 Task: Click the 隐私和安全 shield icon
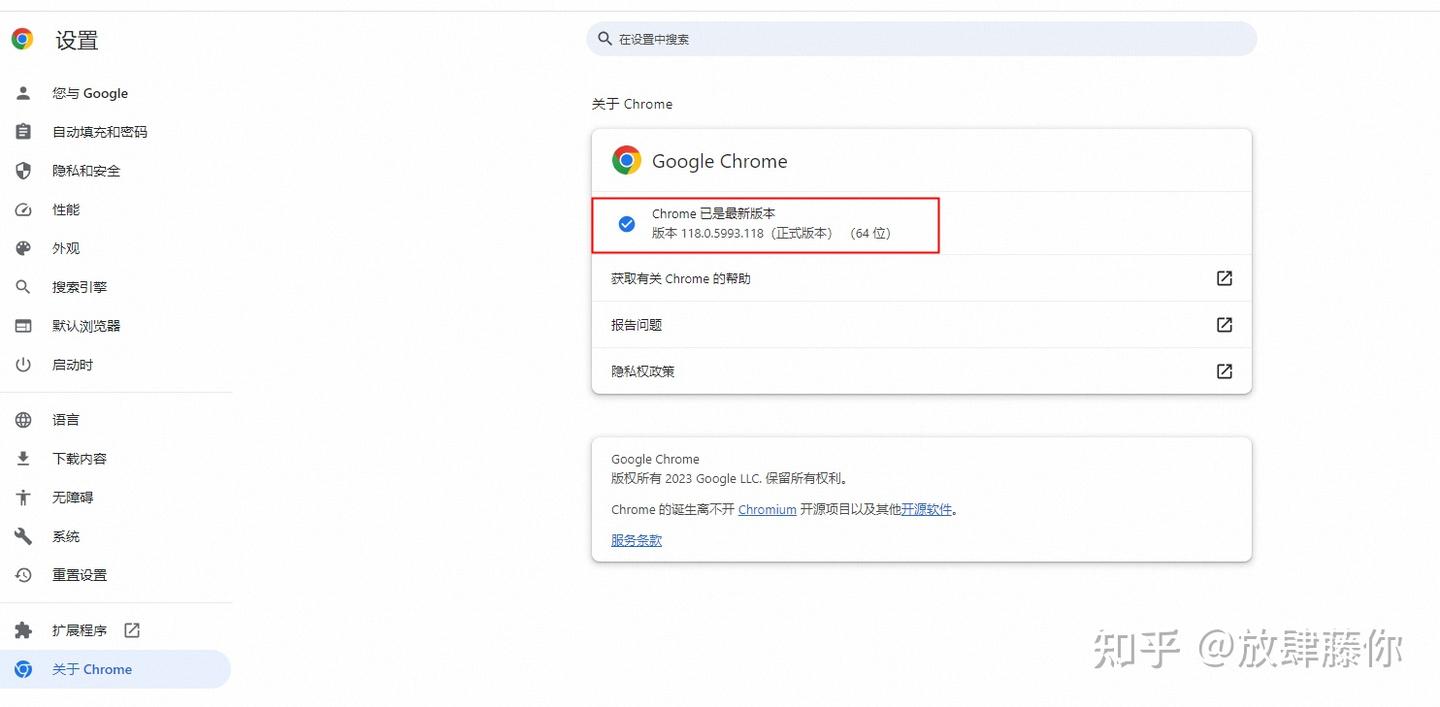click(23, 170)
